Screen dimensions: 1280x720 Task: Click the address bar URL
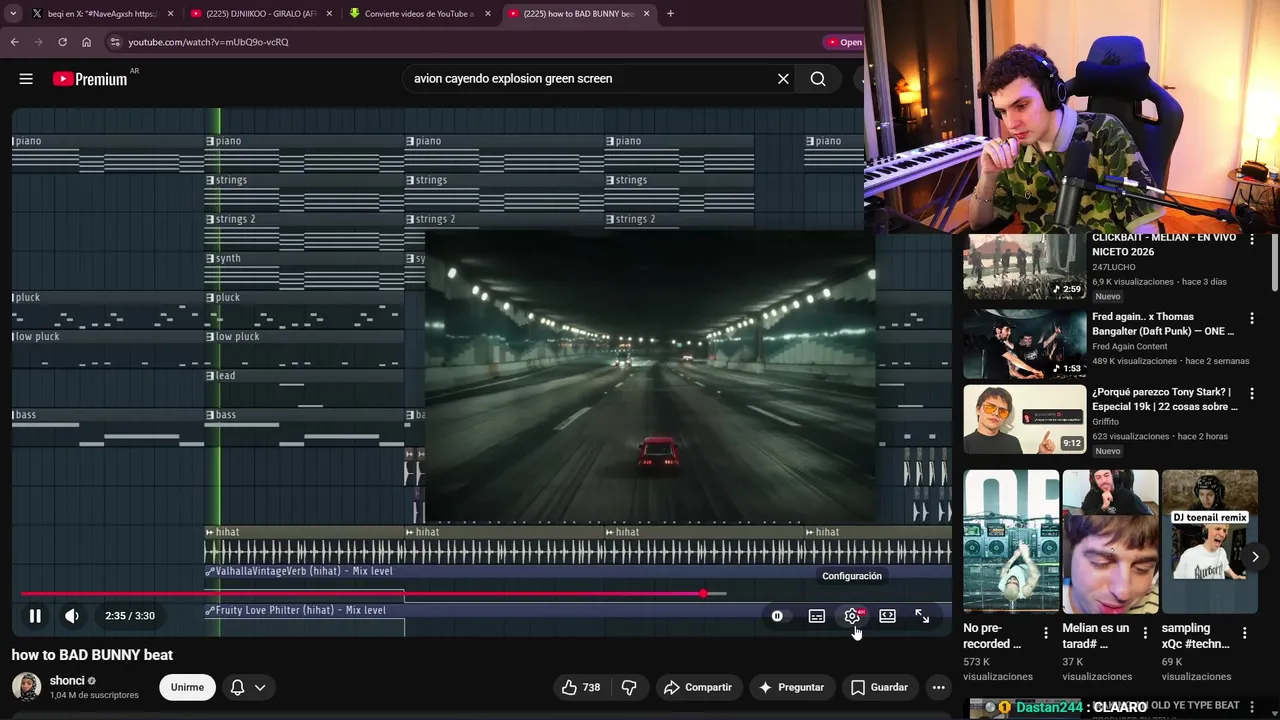tap(208, 42)
